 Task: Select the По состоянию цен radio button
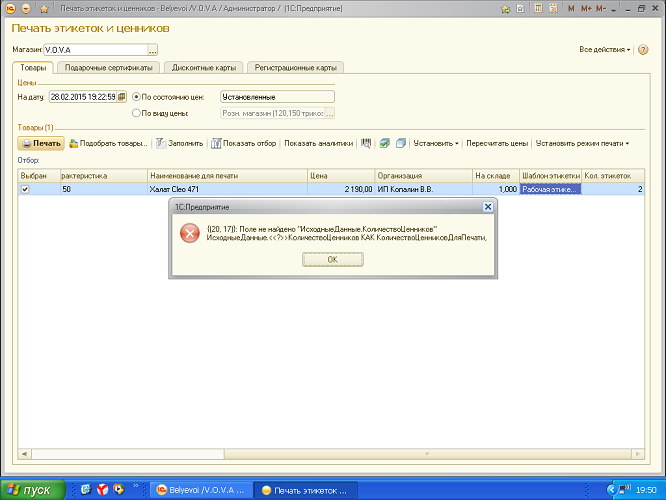(137, 97)
